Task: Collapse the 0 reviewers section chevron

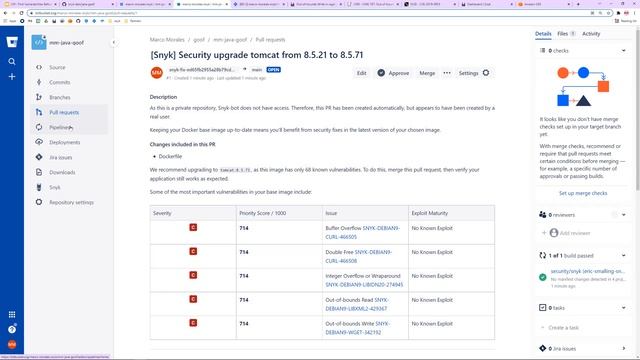Action: pyautogui.click(x=624, y=215)
